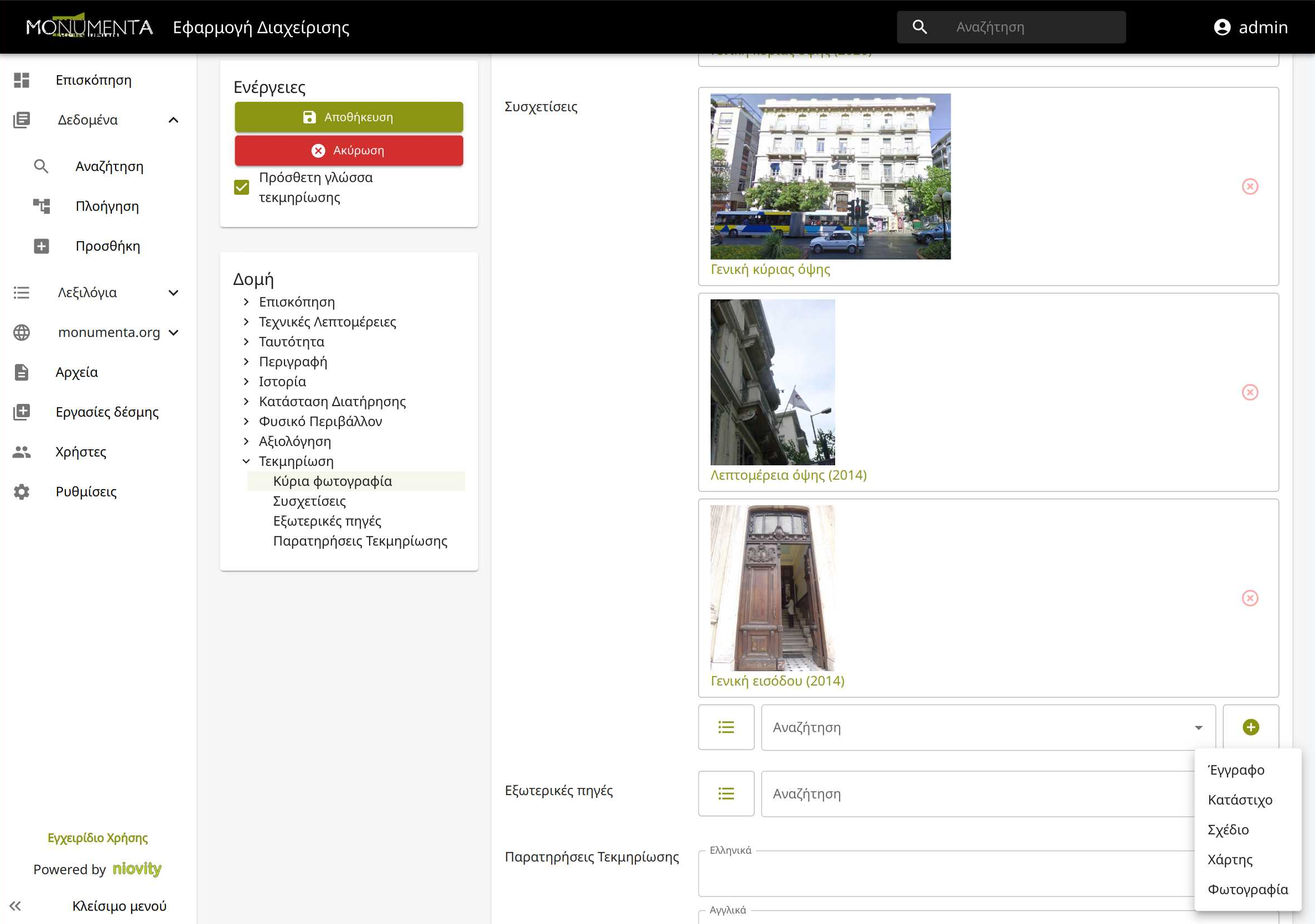Viewport: 1315px width, 924px height.
Task: Open the Συσχετίσεις Αναζήτηση dropdown arrow
Action: click(x=1198, y=728)
